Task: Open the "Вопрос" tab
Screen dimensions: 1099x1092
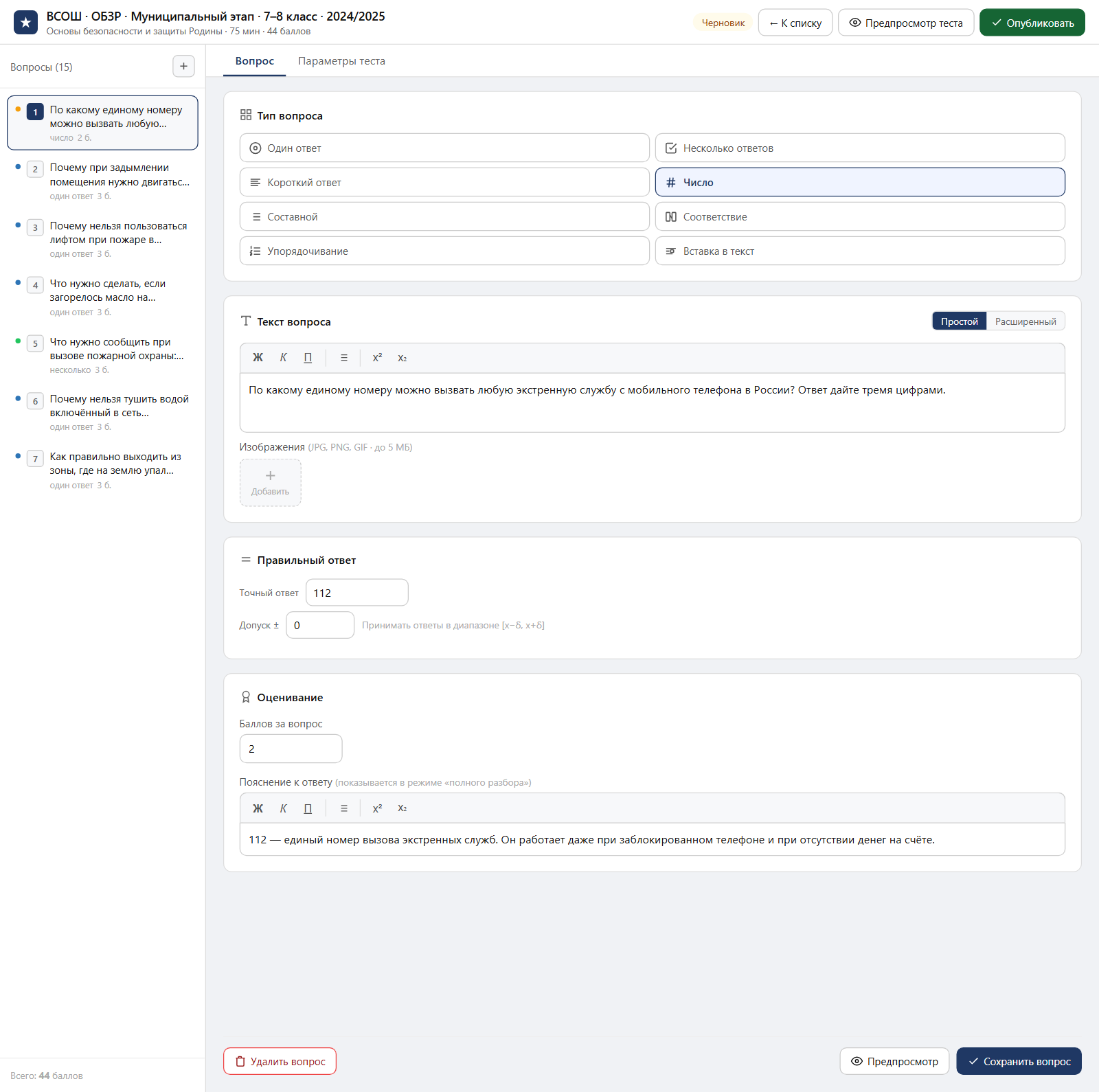Action: (255, 61)
